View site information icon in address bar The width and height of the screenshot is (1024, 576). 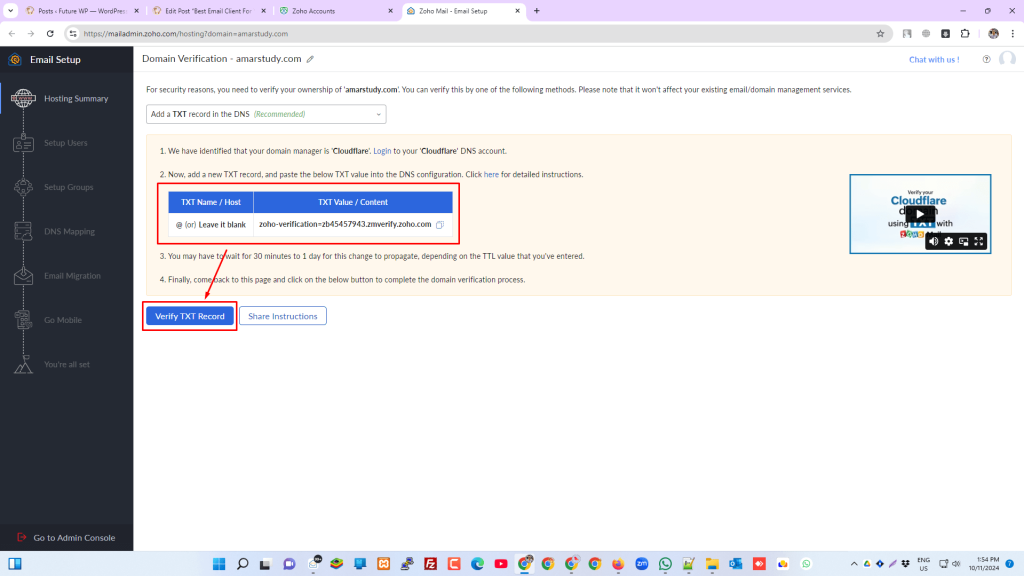(73, 34)
